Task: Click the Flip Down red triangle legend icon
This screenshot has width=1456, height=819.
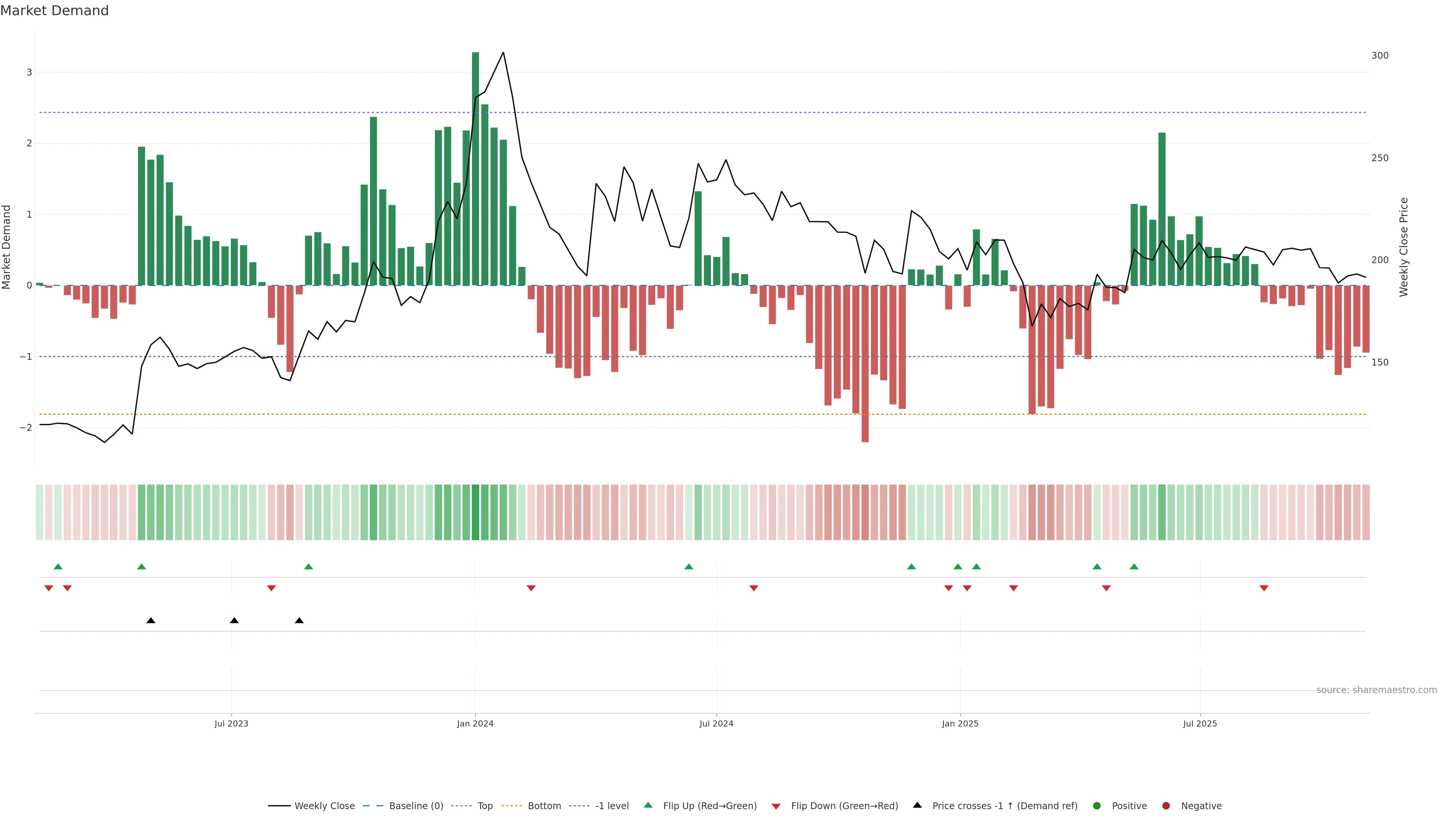Action: (x=776, y=806)
